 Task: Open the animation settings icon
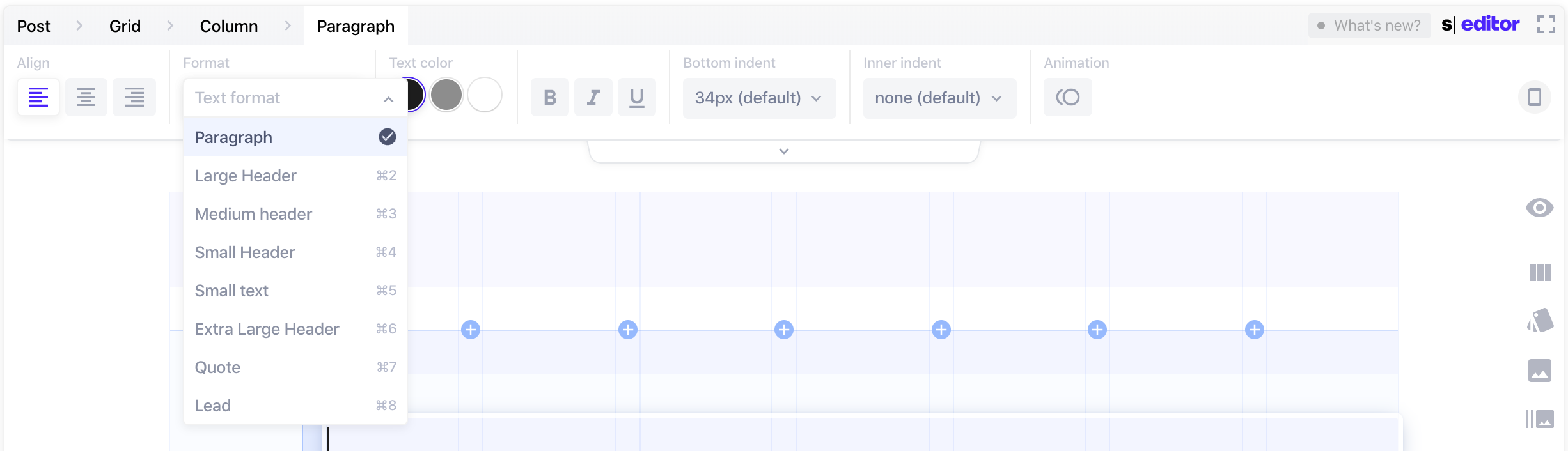click(x=1067, y=98)
